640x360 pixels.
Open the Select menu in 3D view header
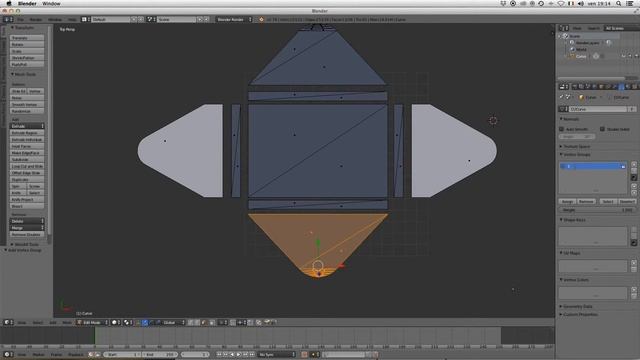[x=38, y=322]
